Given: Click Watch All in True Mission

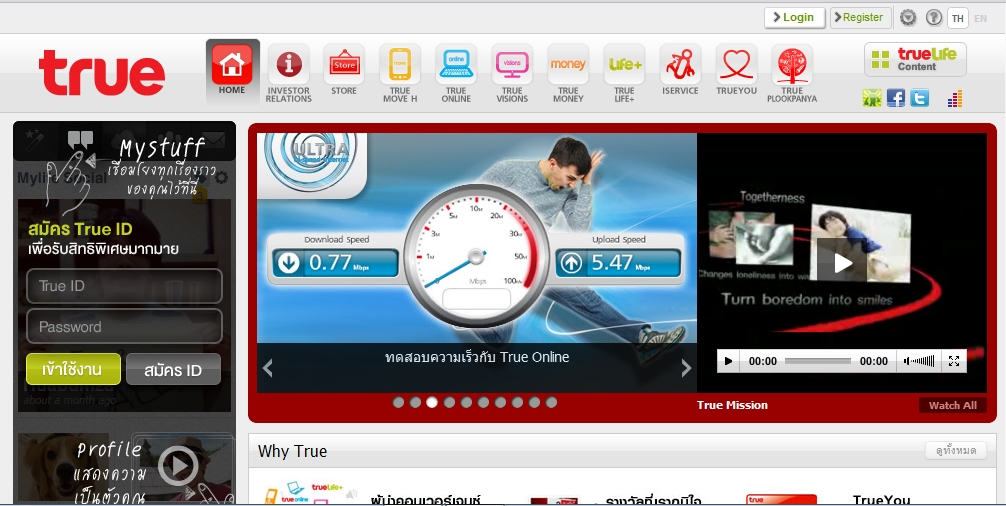Looking at the screenshot, I should tap(953, 405).
